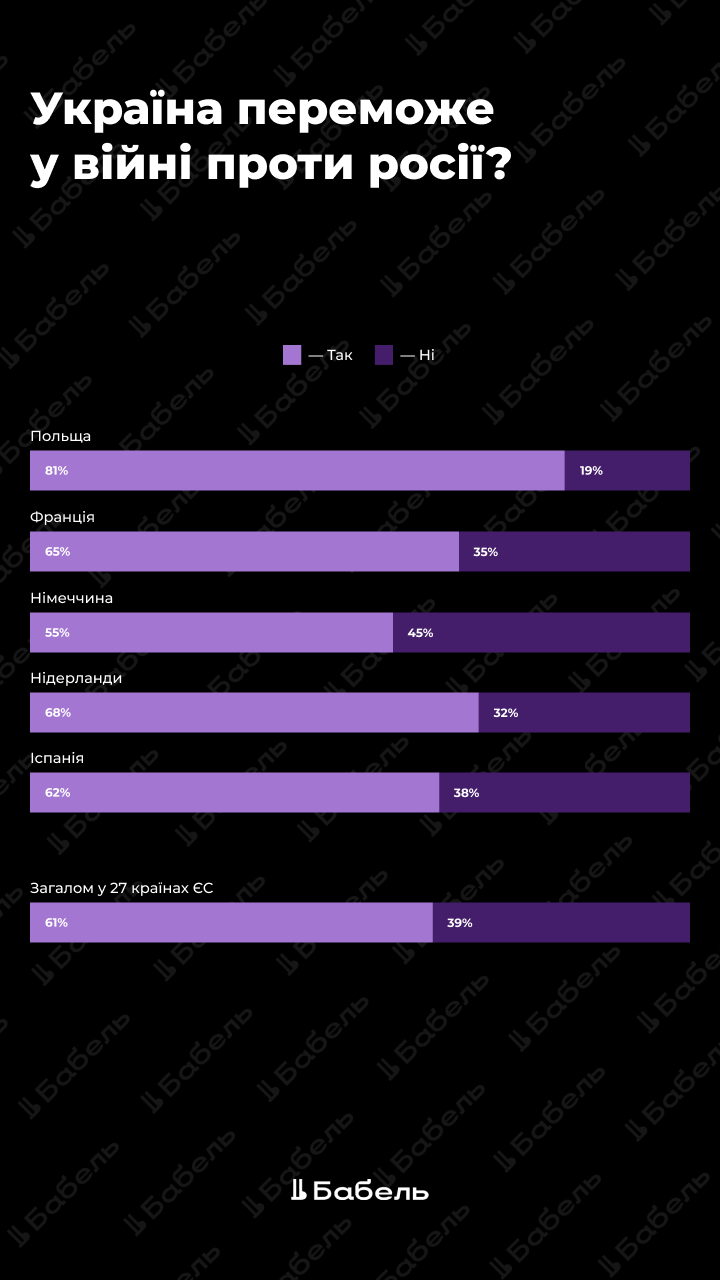Click the Бабель logo icon at bottom
This screenshot has width=720, height=1280.
coord(298,1190)
